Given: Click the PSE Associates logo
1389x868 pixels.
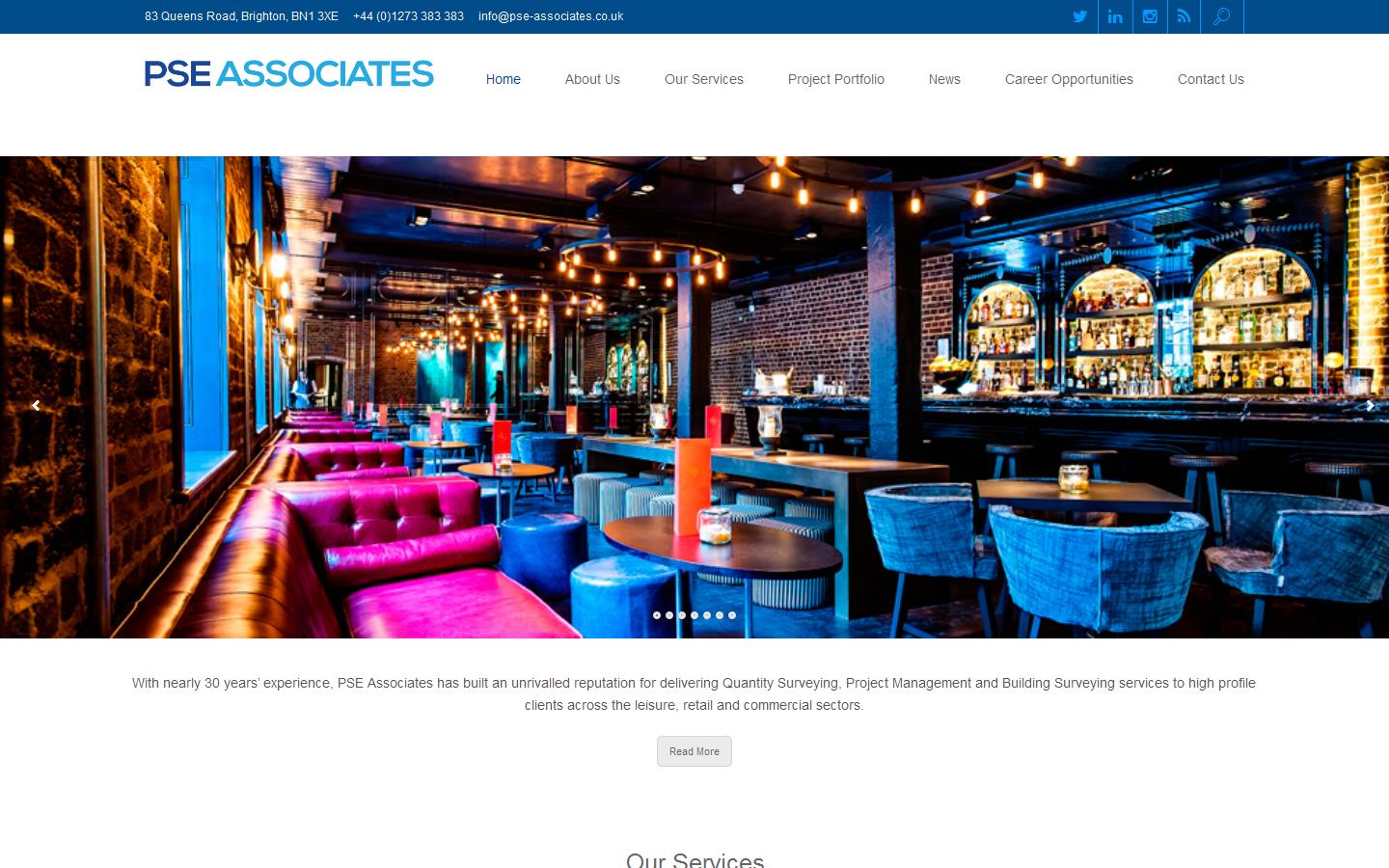Looking at the screenshot, I should click(289, 74).
